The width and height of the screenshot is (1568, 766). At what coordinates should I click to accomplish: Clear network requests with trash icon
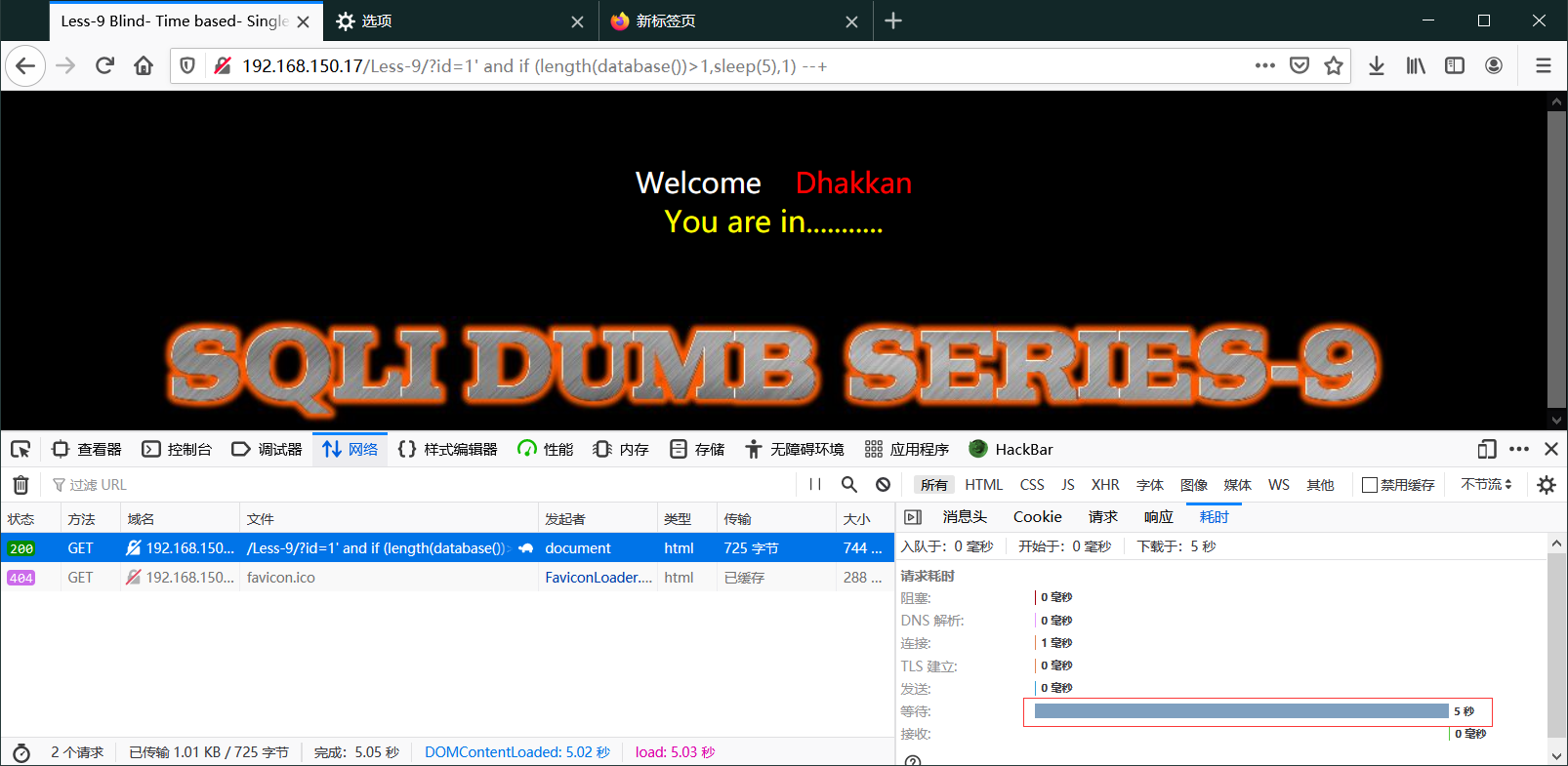coord(21,485)
